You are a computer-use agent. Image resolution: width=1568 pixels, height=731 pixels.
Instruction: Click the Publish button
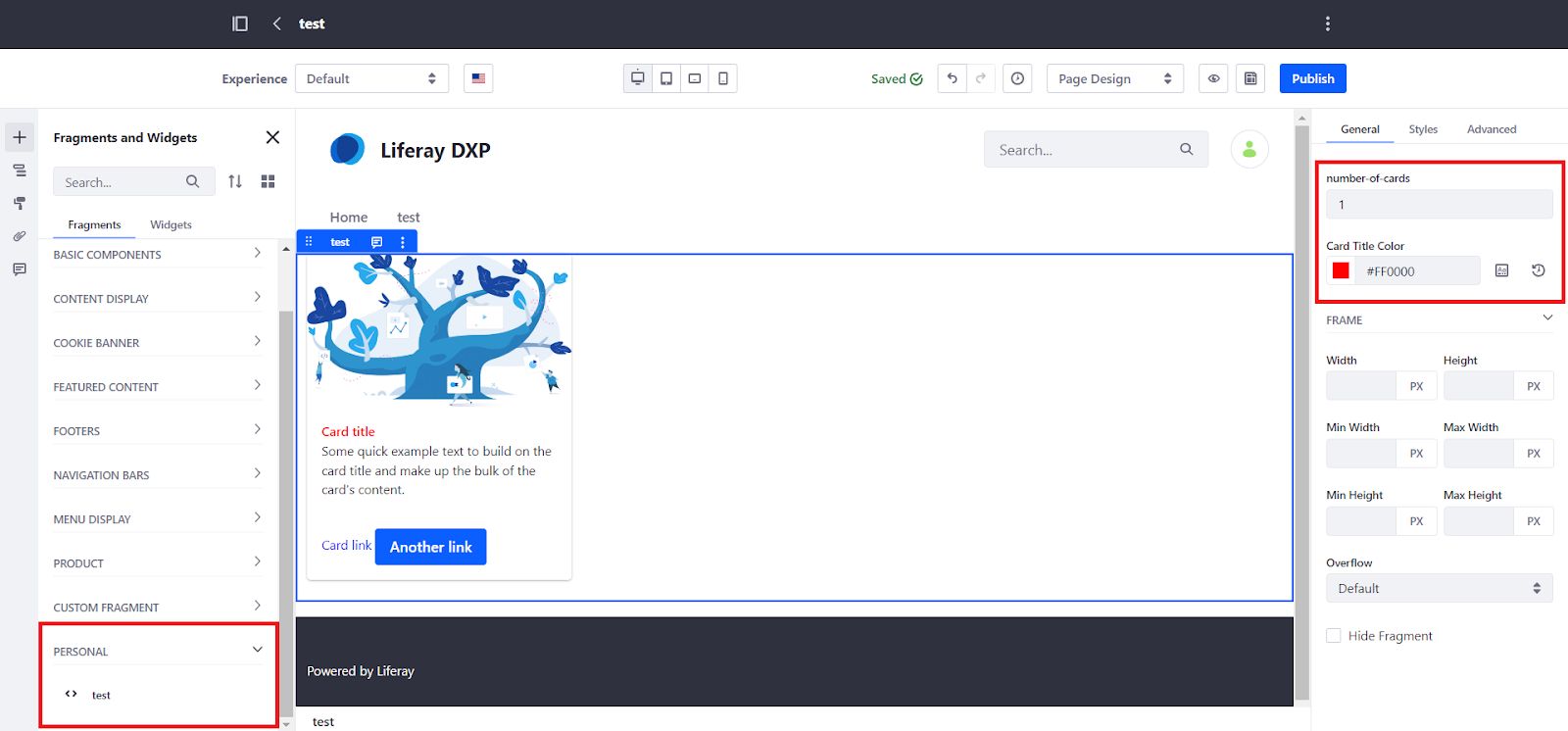coord(1312,78)
